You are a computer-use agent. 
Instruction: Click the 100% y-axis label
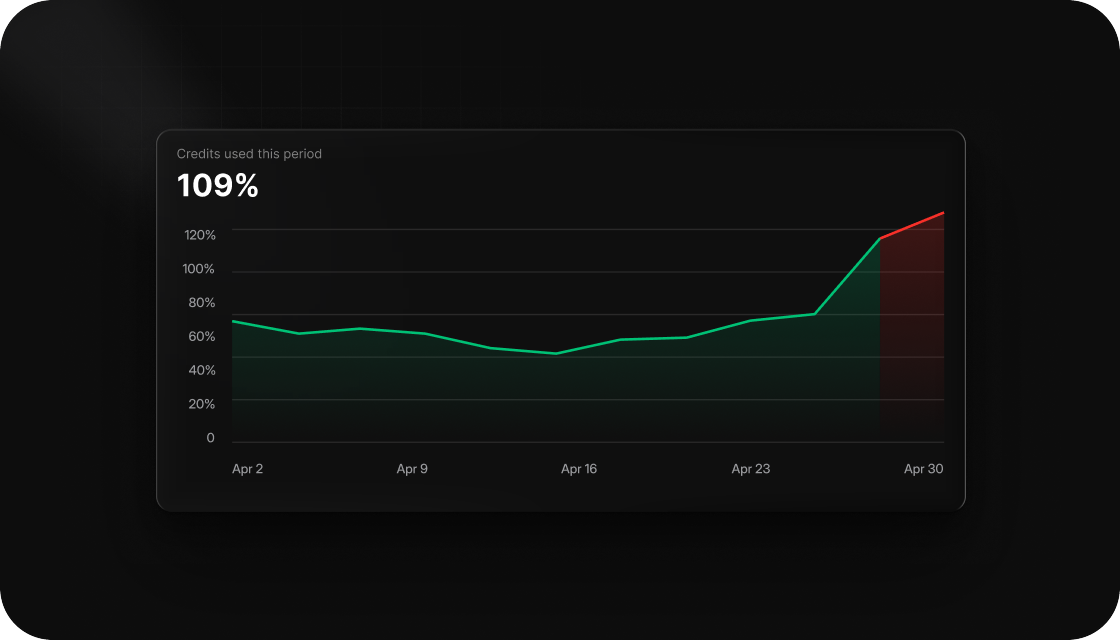[x=199, y=269]
